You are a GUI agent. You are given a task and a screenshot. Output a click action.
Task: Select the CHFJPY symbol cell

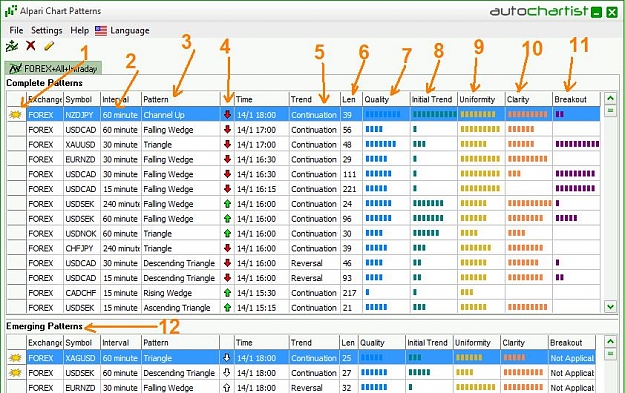click(82, 248)
